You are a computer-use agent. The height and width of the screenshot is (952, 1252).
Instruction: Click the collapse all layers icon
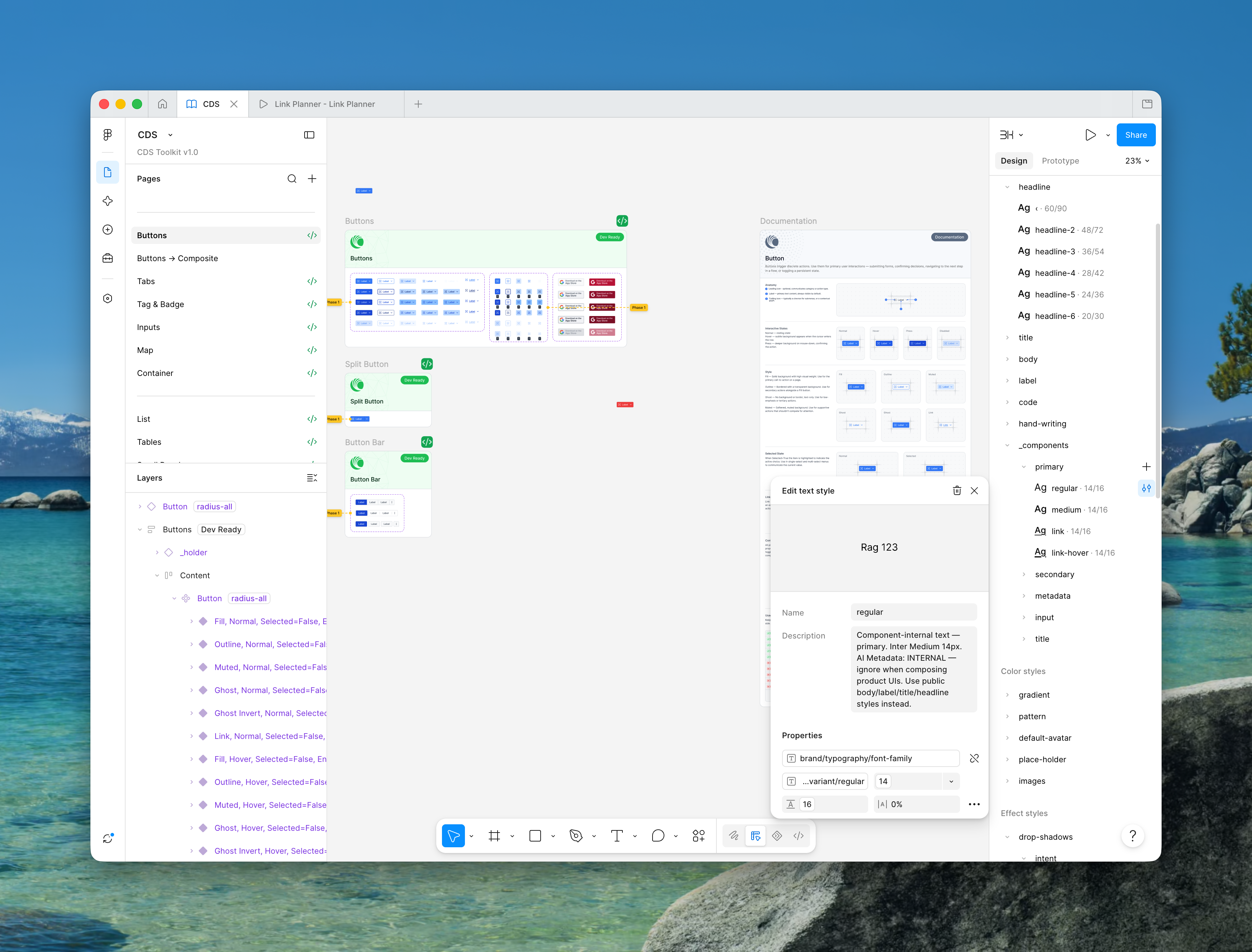pos(312,478)
